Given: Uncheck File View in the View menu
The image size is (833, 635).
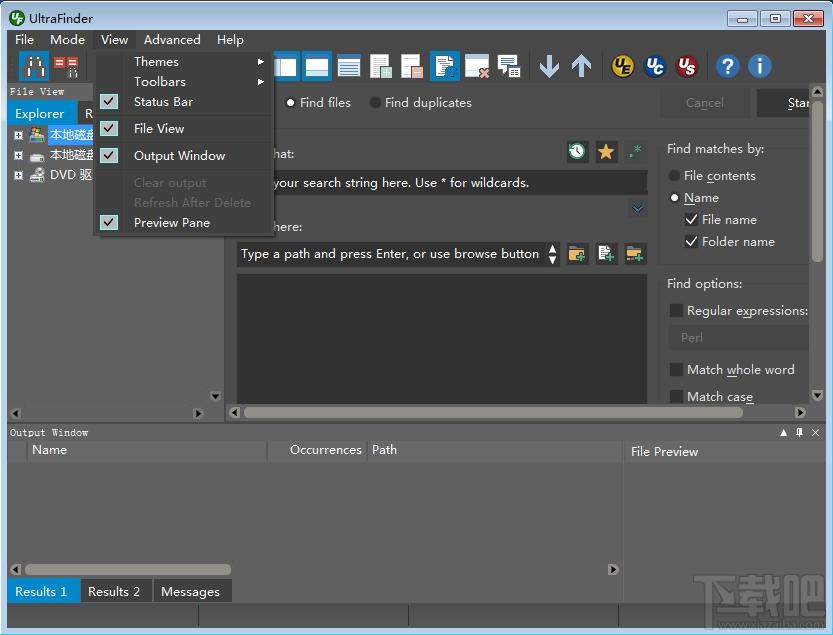Looking at the screenshot, I should 183,129.
